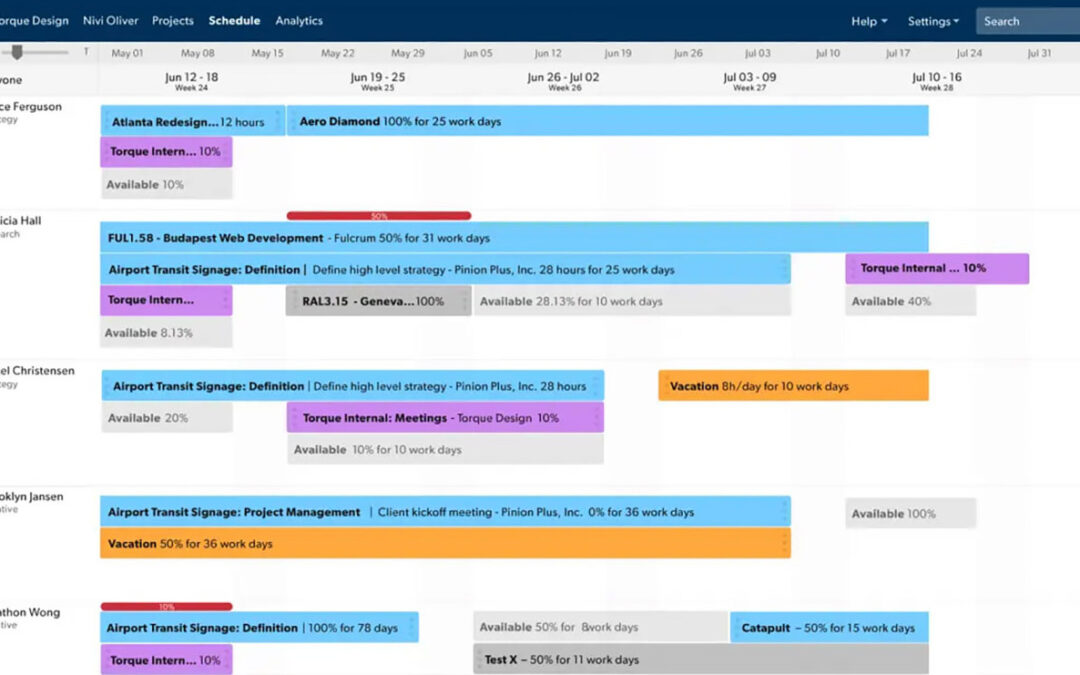The width and height of the screenshot is (1080, 675).
Task: Click the Catapult task bar
Action: [x=830, y=627]
